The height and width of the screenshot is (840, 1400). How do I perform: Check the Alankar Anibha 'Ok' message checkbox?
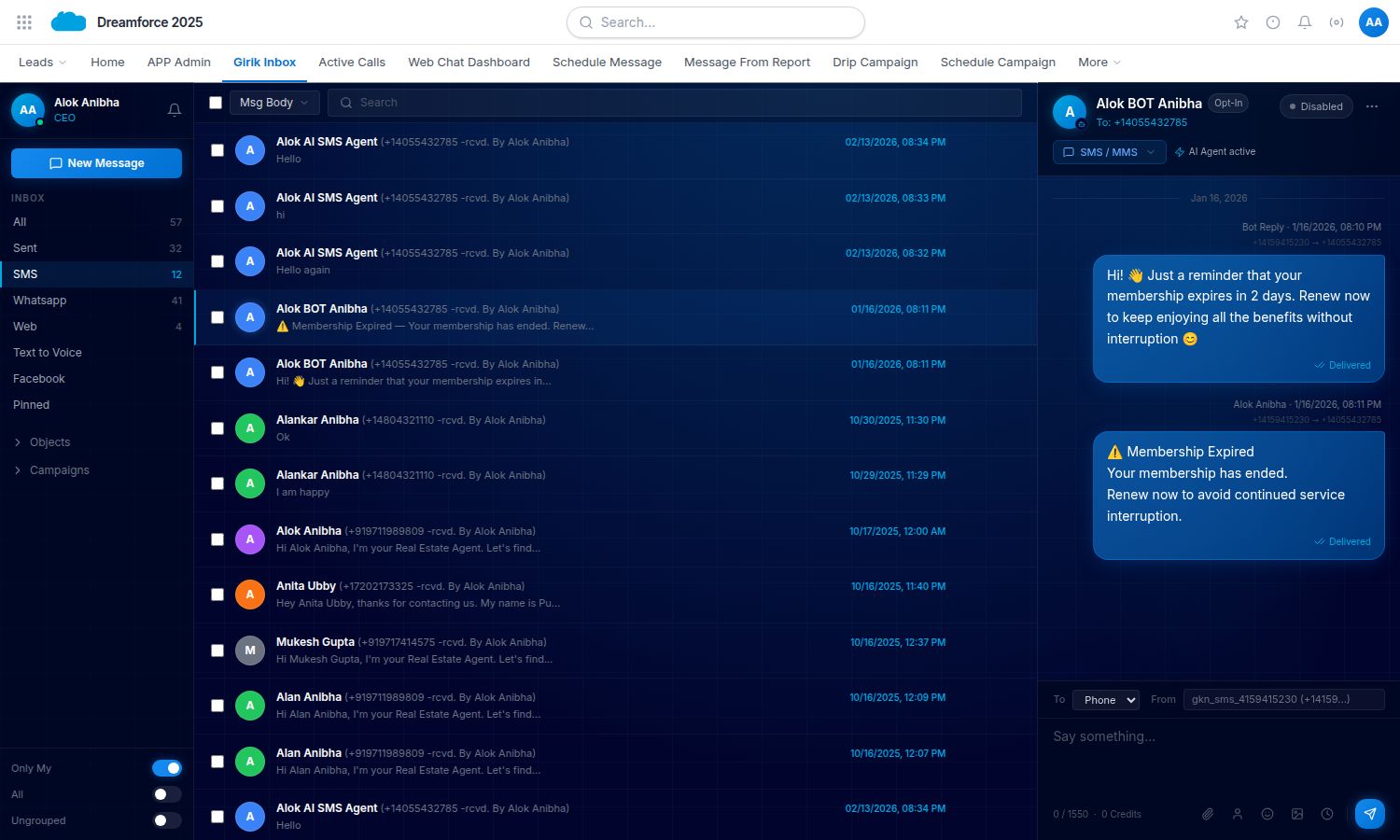[217, 428]
